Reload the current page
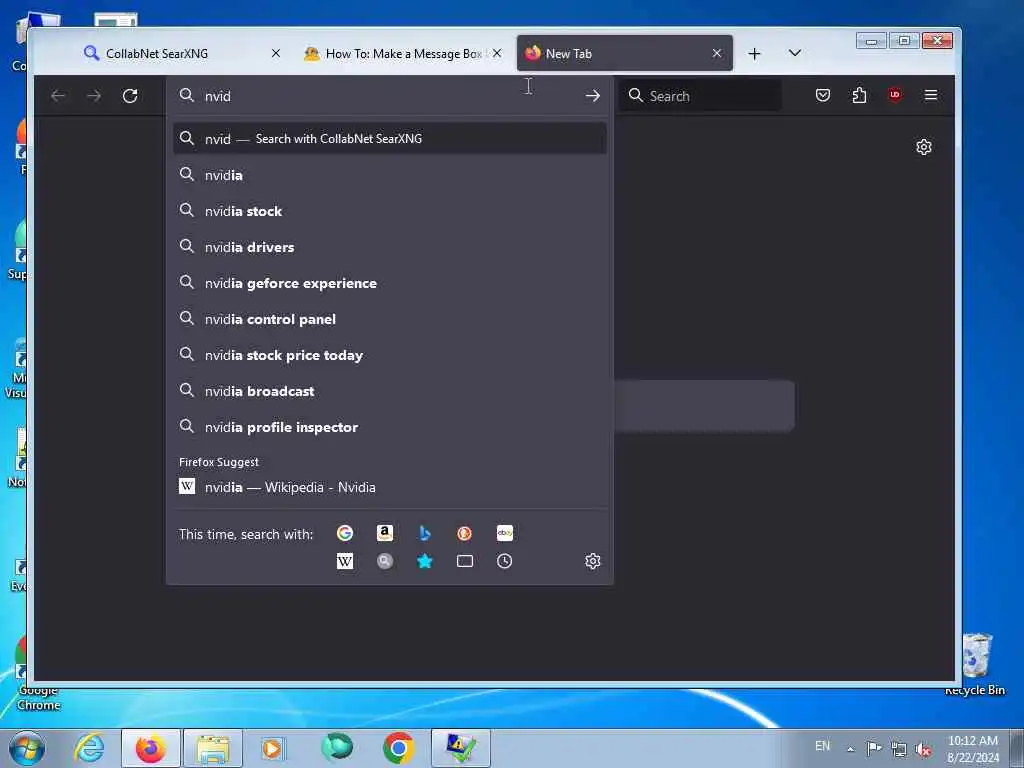The height and width of the screenshot is (768, 1024). (130, 96)
